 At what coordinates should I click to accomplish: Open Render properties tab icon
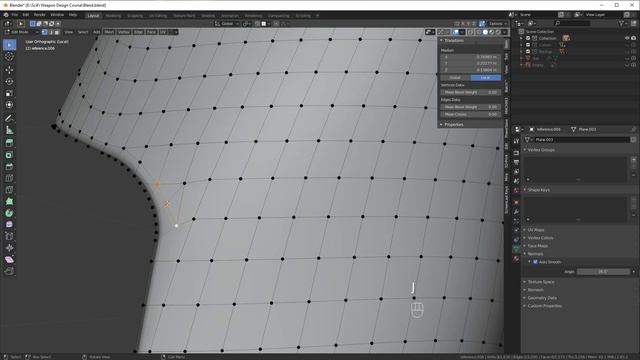(x=516, y=153)
